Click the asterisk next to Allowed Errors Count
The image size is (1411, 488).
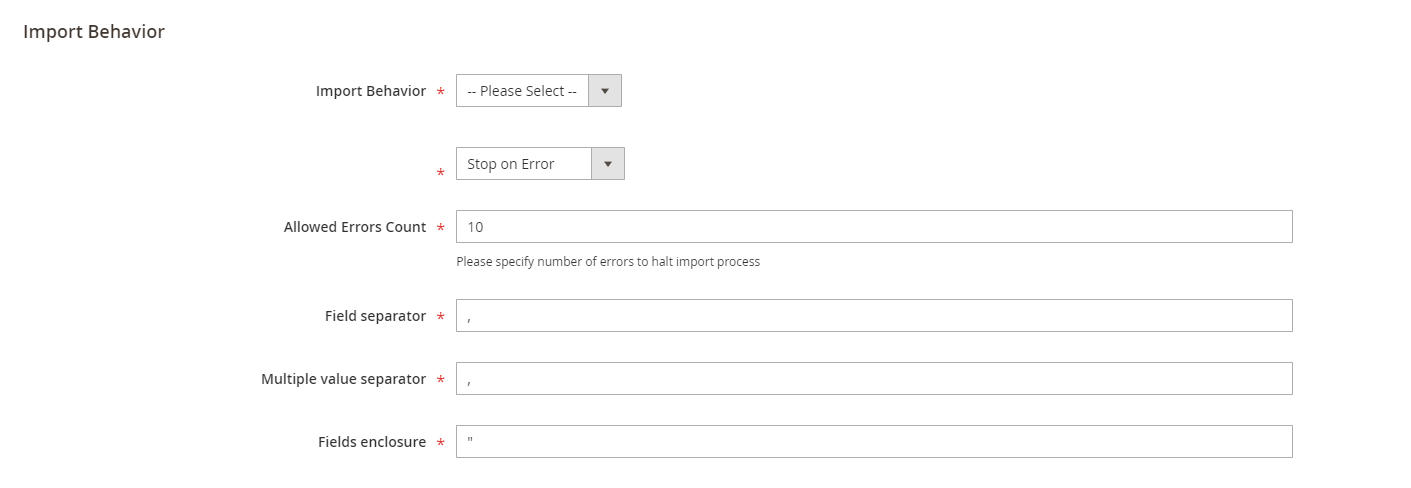click(441, 229)
